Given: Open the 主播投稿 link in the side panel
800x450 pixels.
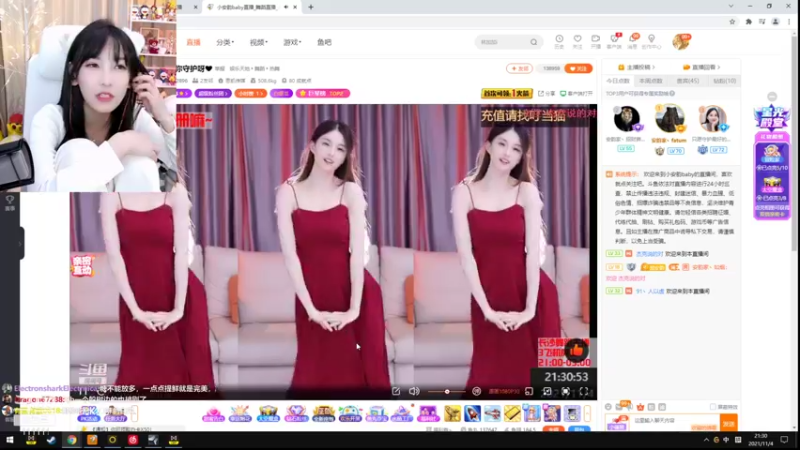Looking at the screenshot, I should coord(637,67).
